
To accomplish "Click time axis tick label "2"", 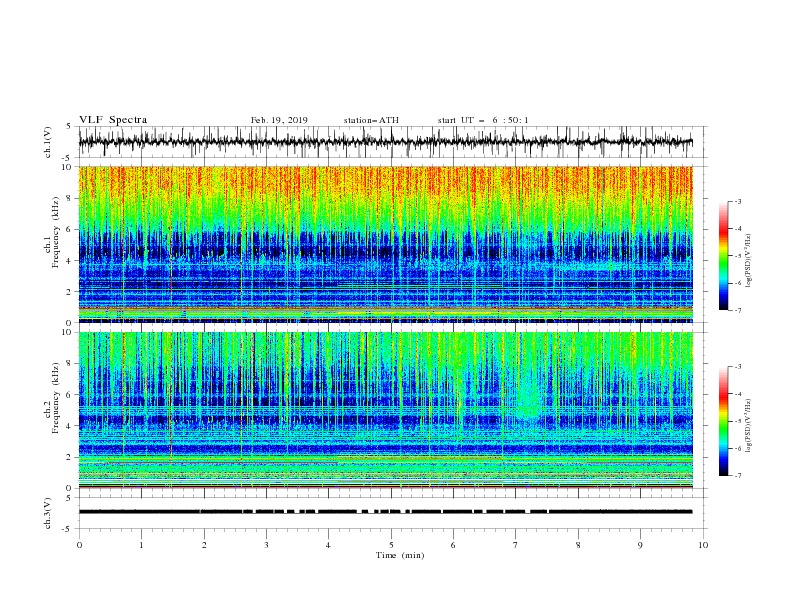I will click(x=204, y=545).
